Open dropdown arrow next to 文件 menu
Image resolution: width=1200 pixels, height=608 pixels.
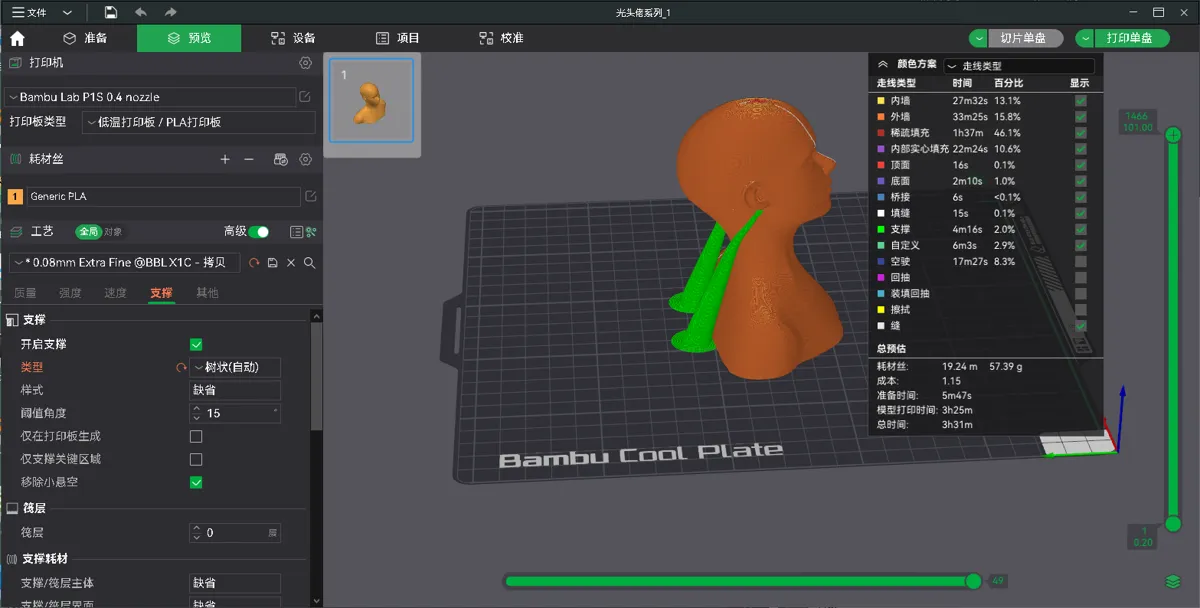click(67, 13)
